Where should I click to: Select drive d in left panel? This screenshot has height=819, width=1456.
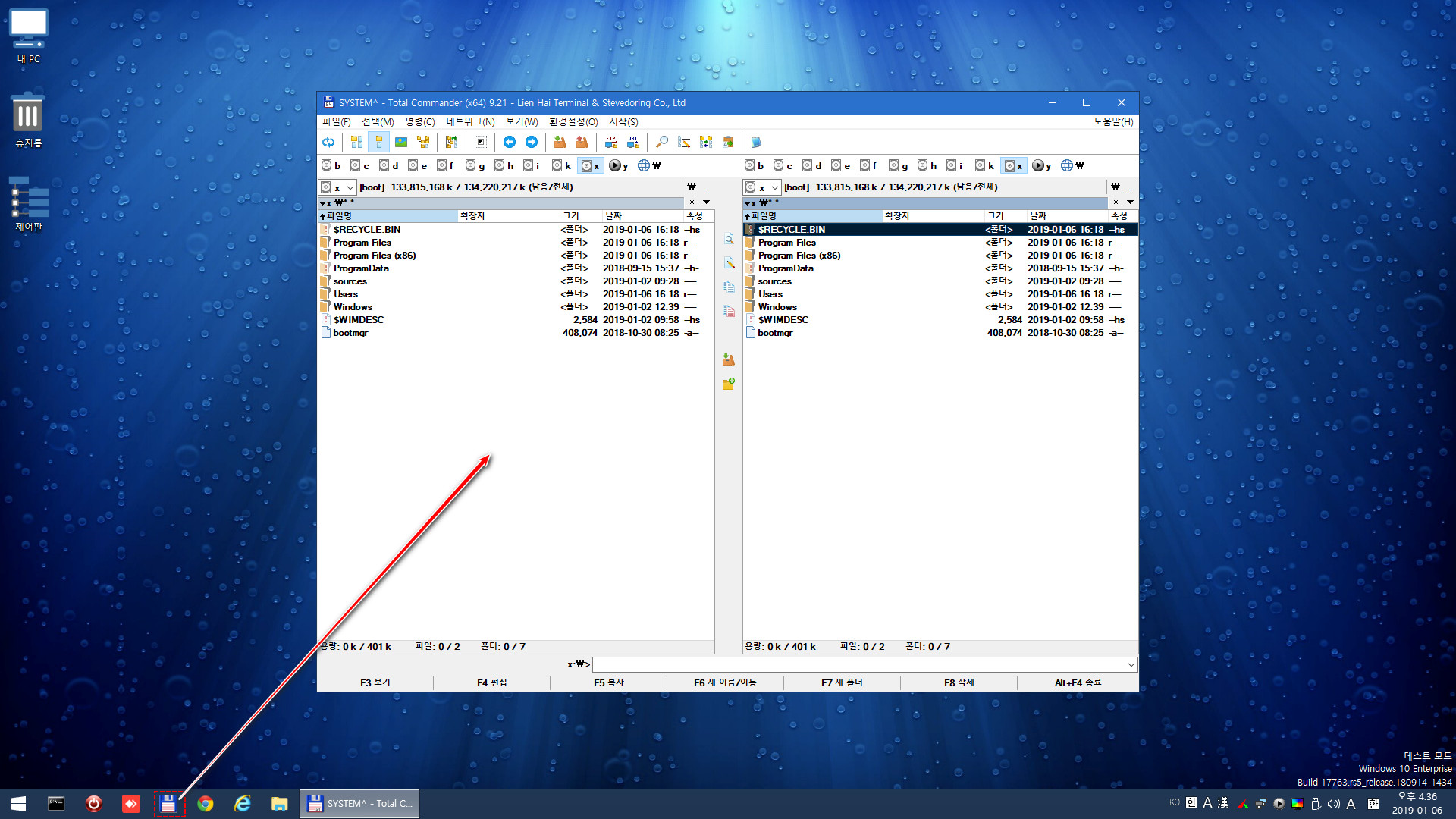(x=389, y=165)
